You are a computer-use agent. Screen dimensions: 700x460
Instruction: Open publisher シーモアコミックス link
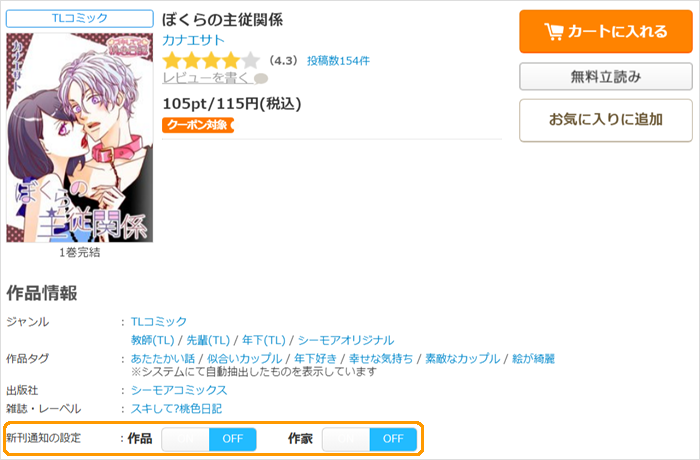179,390
